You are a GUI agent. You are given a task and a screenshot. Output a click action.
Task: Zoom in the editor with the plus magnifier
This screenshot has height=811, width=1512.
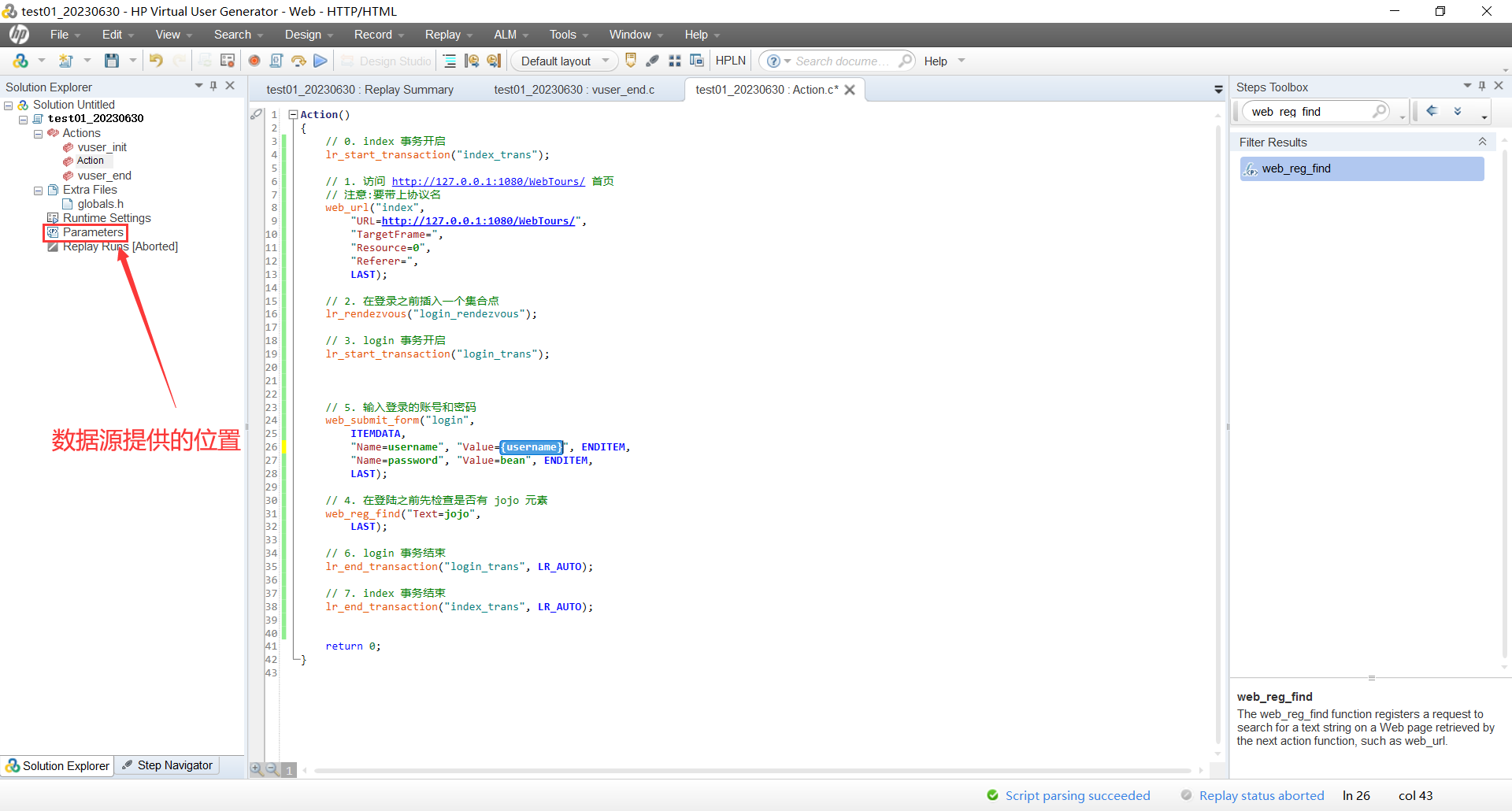256,769
